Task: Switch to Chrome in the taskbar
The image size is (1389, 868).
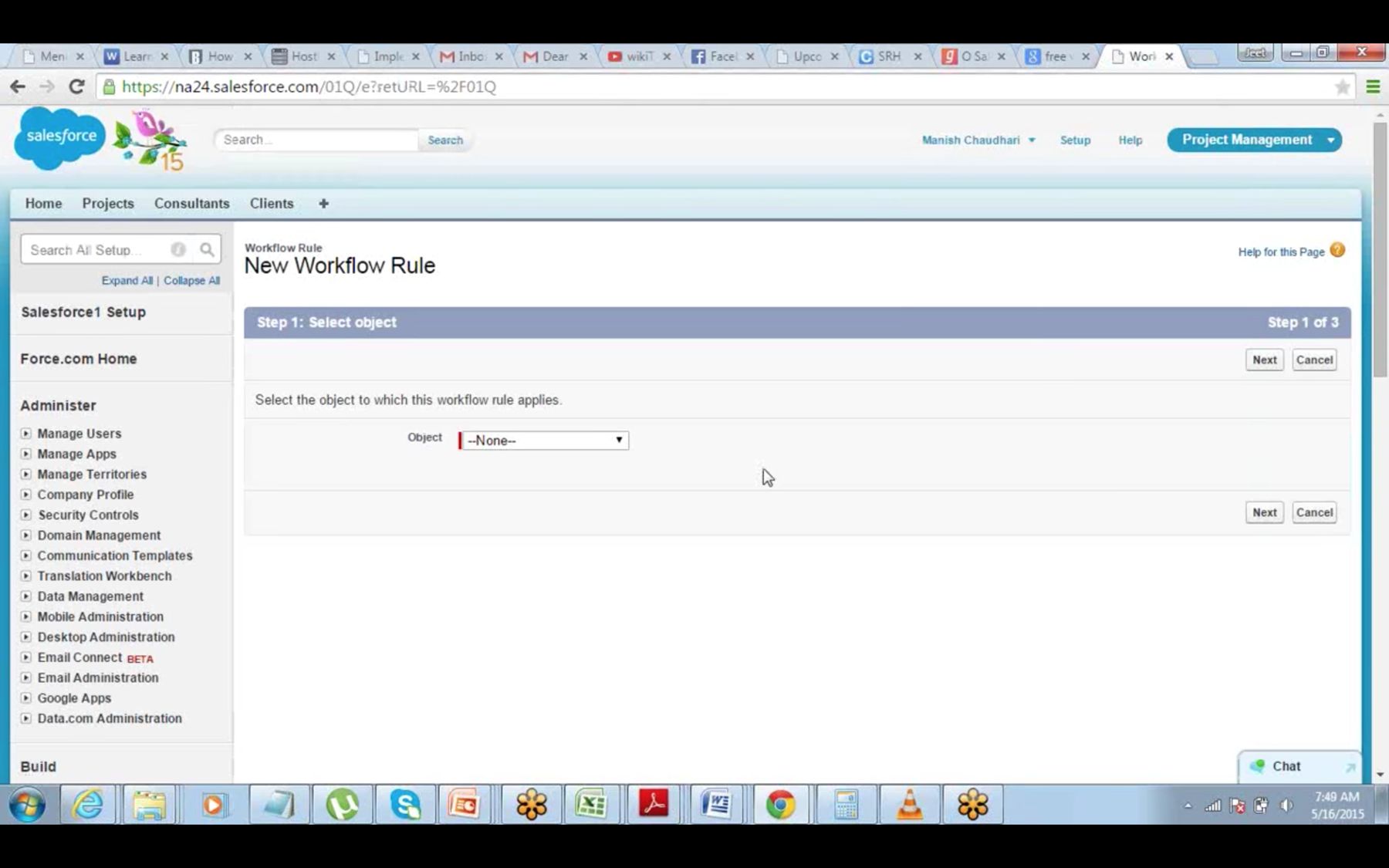Action: click(780, 805)
